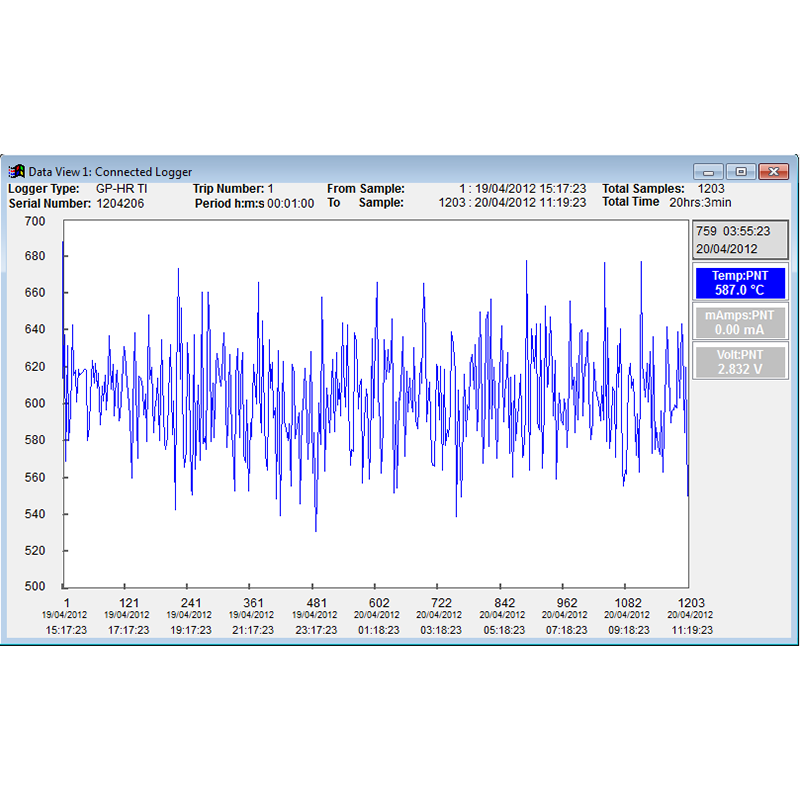Click the Total Samples 1203 value
This screenshot has height=800, width=800.
point(711,189)
